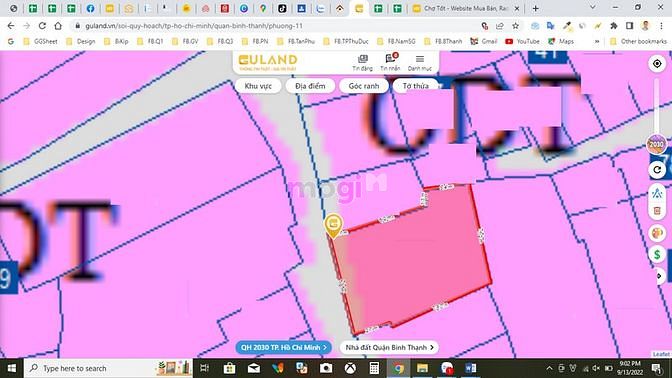
Task: Open File Explorer from taskbar
Action: pyautogui.click(x=422, y=368)
